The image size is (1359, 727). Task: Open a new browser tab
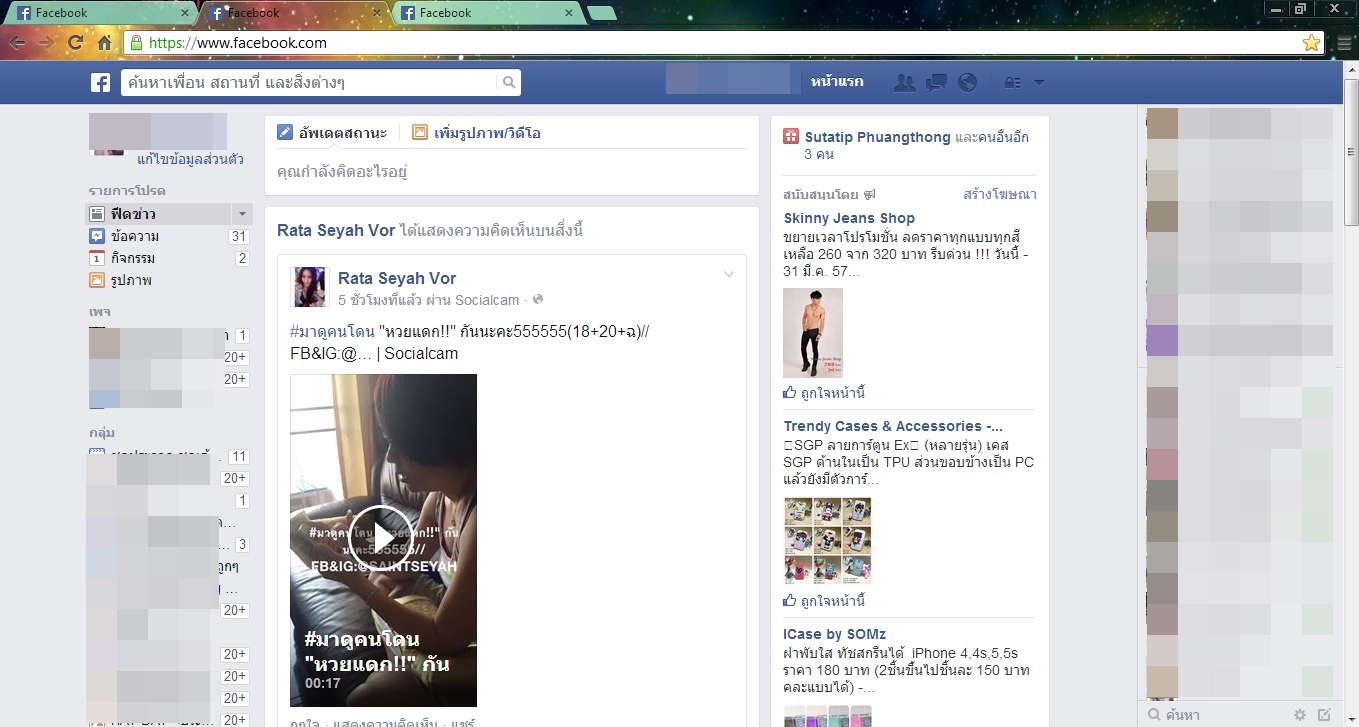tap(602, 13)
